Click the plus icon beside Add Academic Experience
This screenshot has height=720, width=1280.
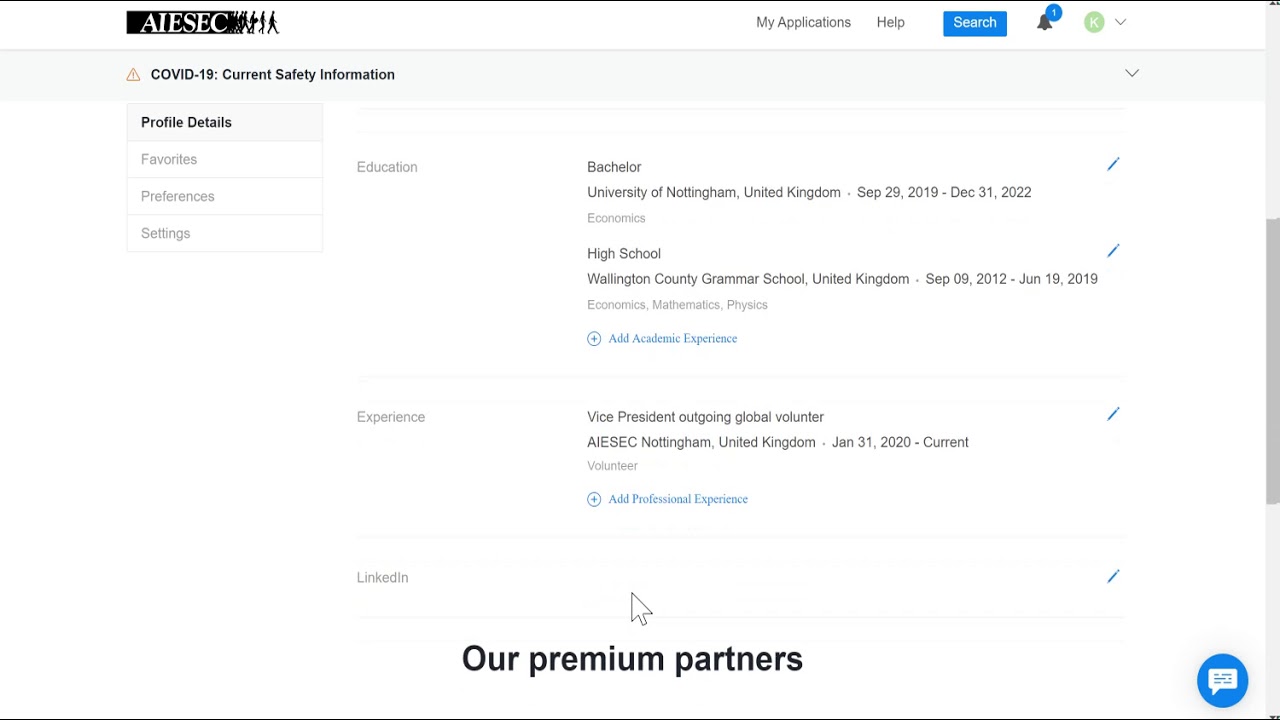594,339
